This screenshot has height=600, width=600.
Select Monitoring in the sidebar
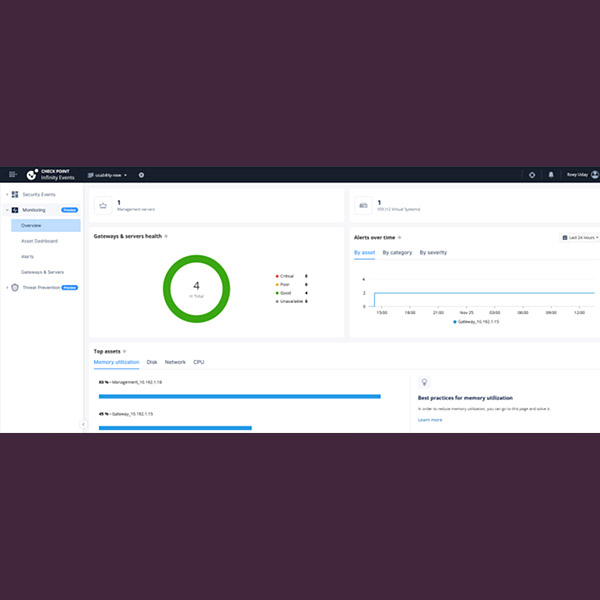(x=34, y=210)
